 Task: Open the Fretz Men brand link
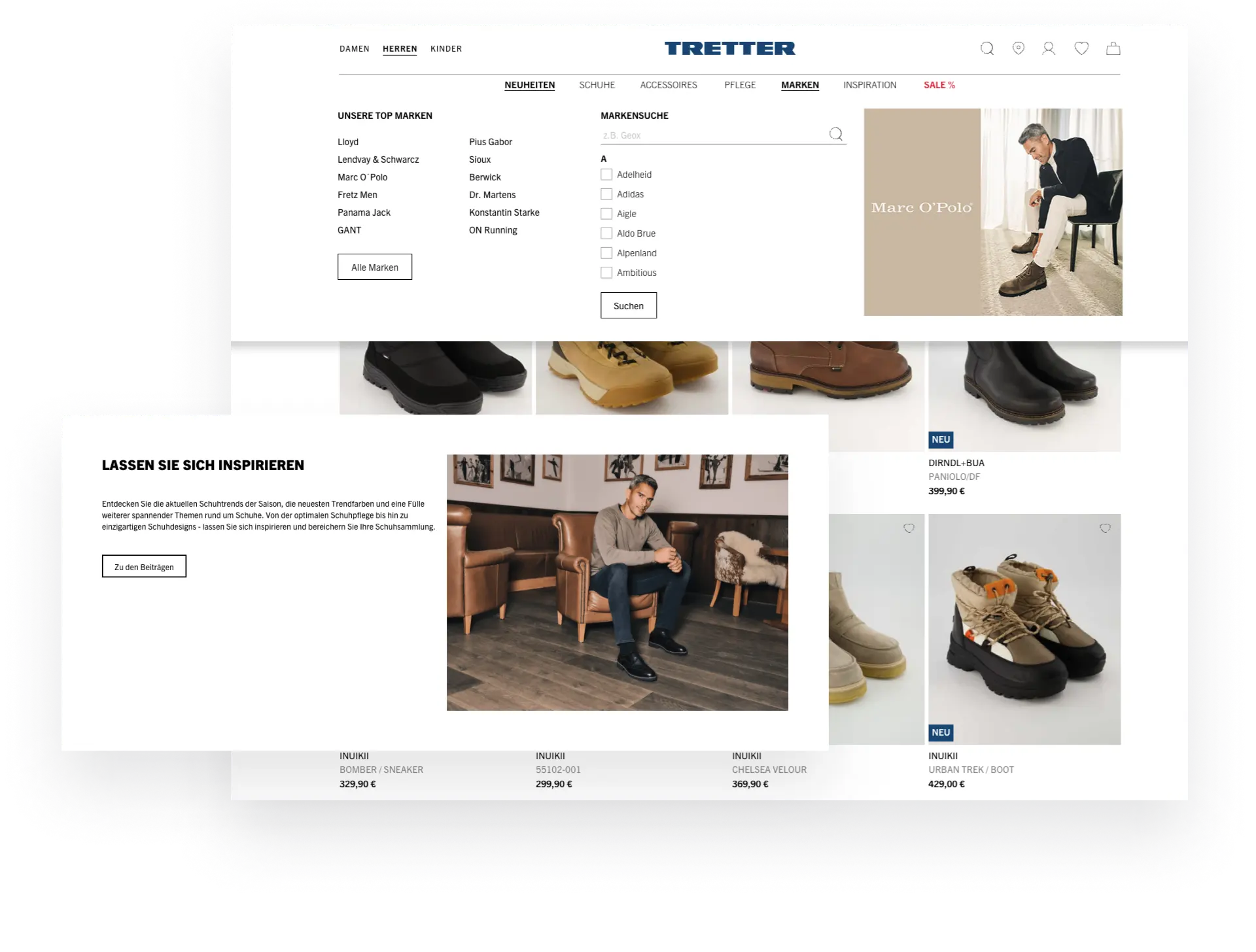tap(357, 195)
